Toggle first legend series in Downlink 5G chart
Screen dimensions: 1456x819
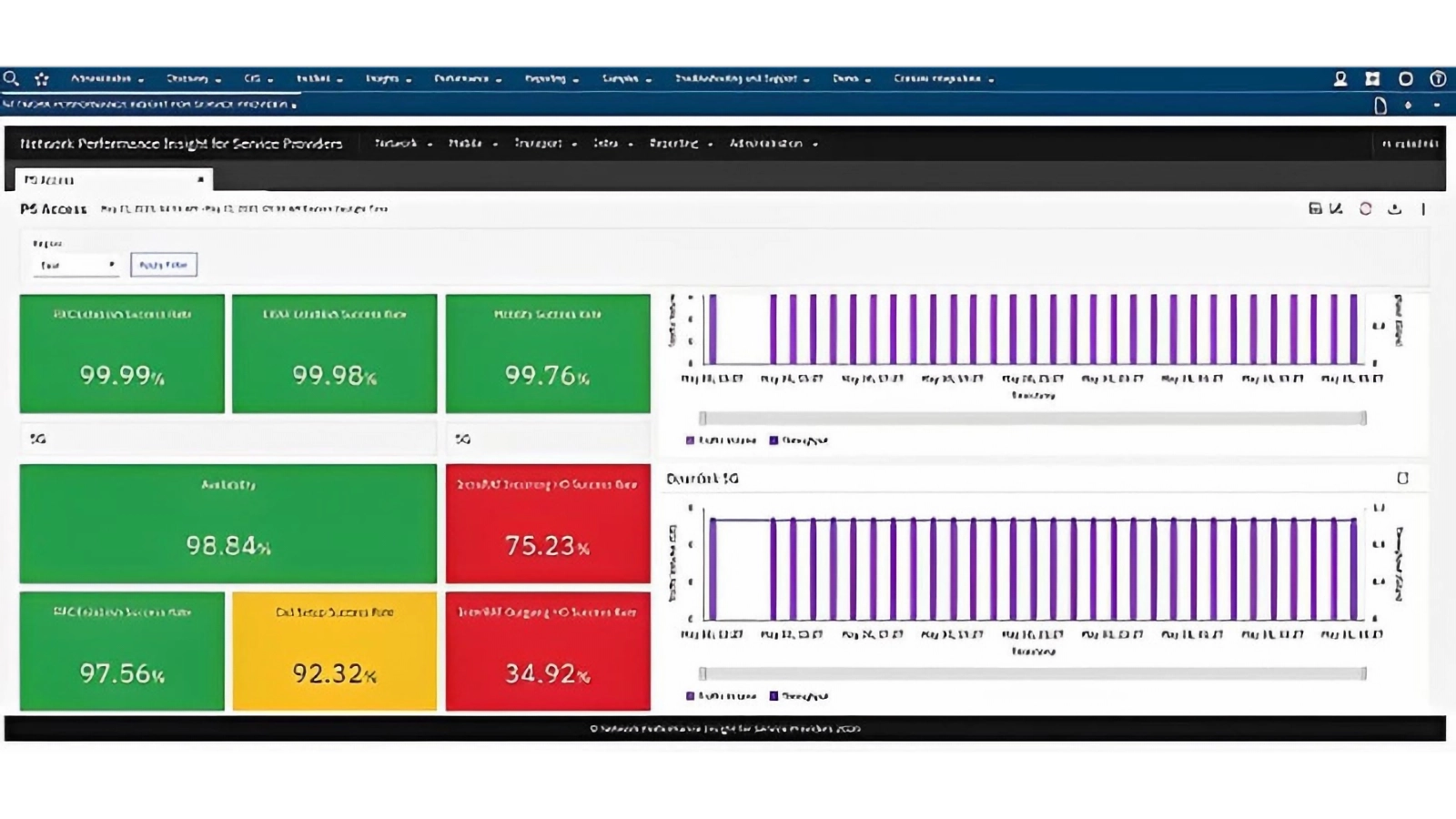pos(721,696)
